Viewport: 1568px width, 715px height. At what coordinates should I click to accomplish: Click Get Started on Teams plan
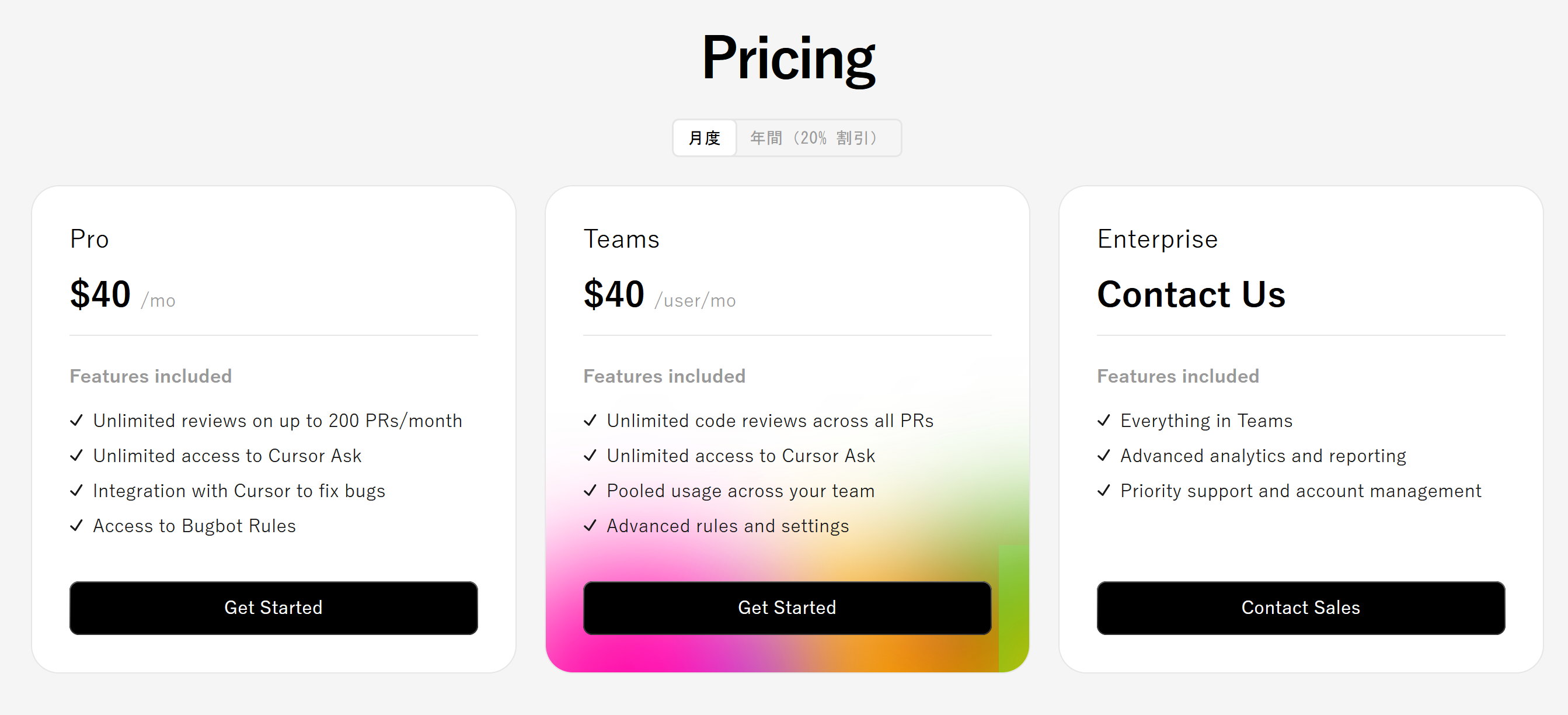[786, 607]
